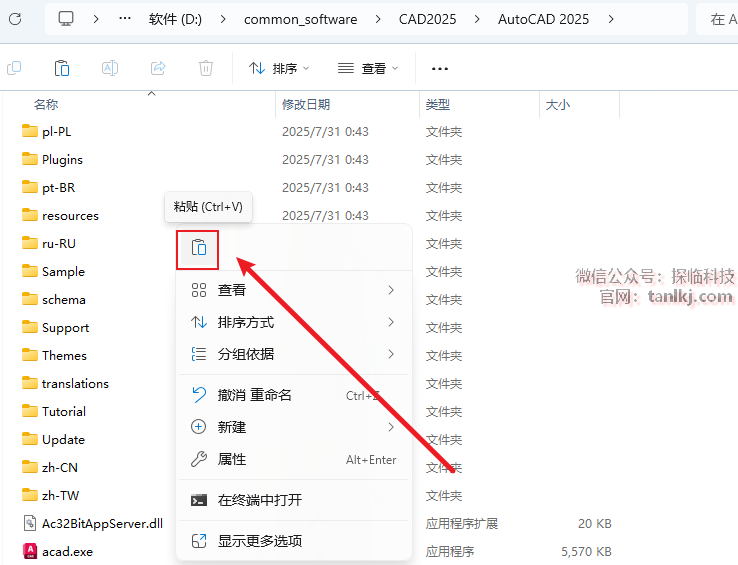Screen dimensions: 738x565
Task: Click AutoCAD 2025 breadcrumb segment
Action: [x=543, y=19]
